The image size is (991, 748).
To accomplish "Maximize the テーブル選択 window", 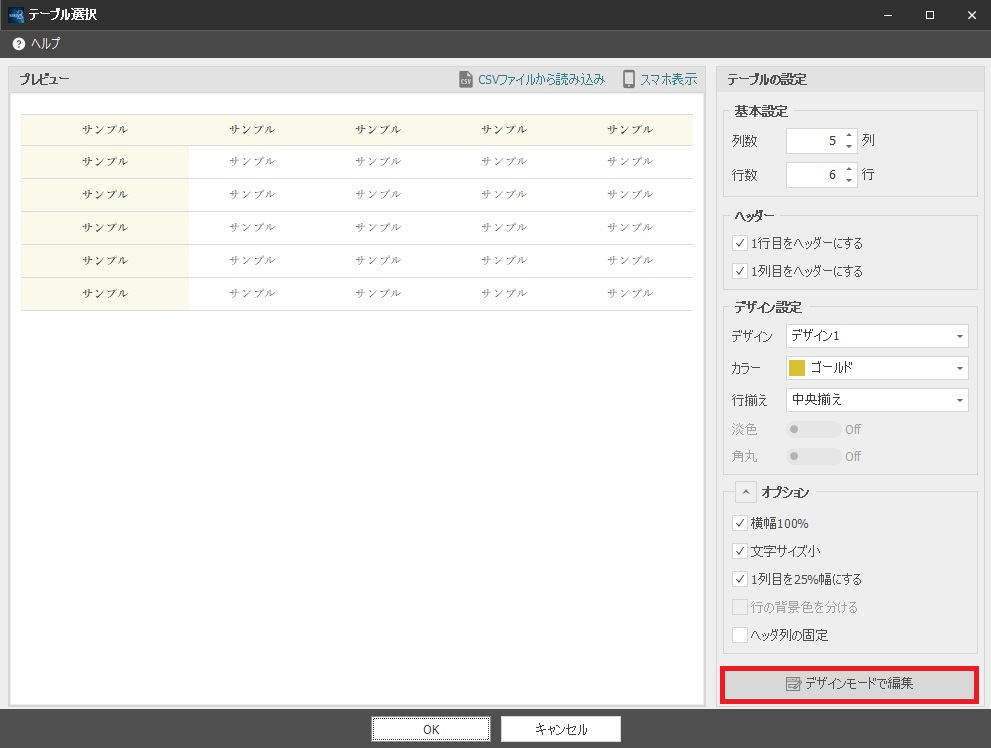I will pyautogui.click(x=930, y=15).
